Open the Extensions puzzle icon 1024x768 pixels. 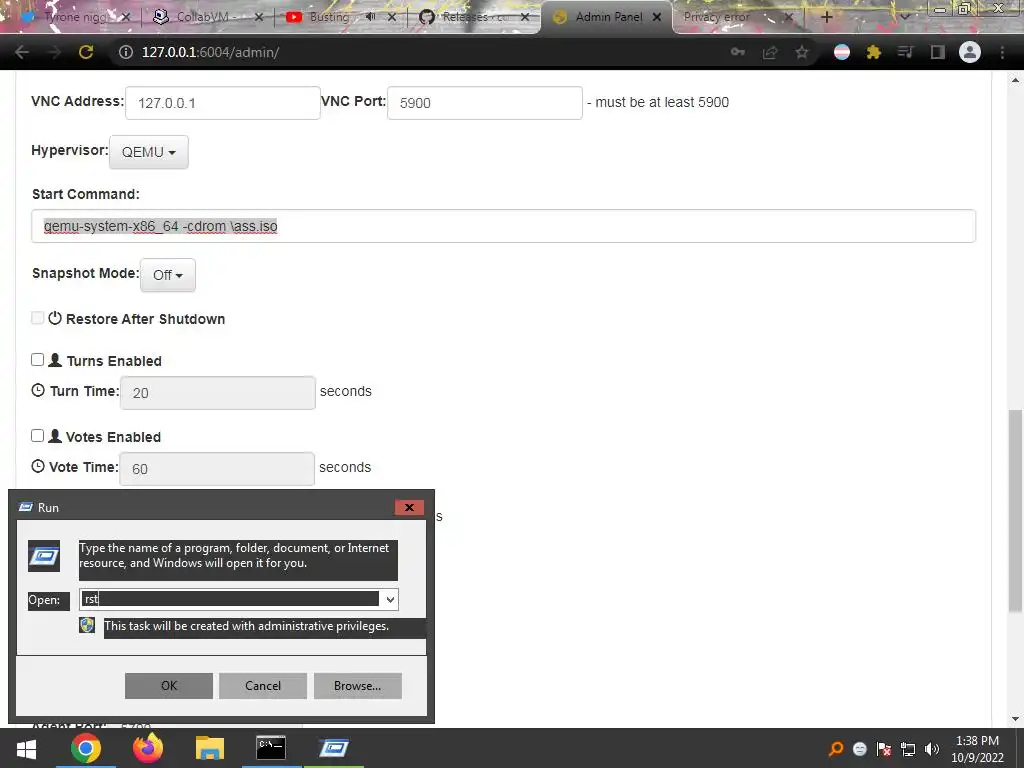pyautogui.click(x=874, y=52)
